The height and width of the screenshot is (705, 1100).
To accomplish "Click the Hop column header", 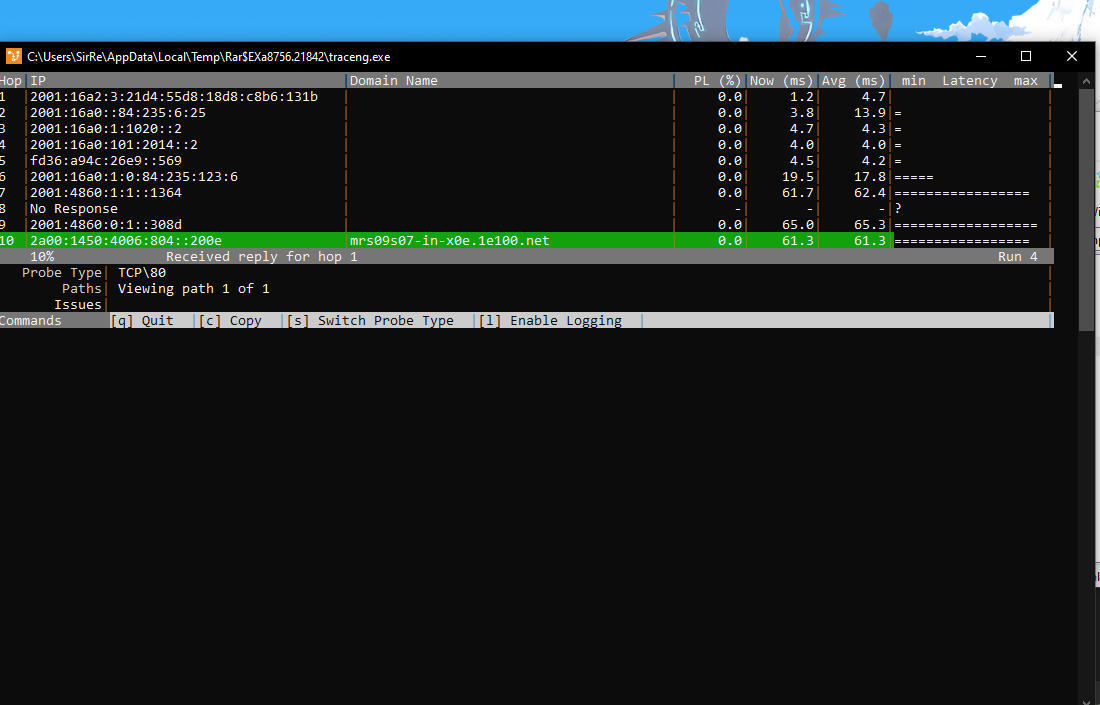I will coord(11,80).
